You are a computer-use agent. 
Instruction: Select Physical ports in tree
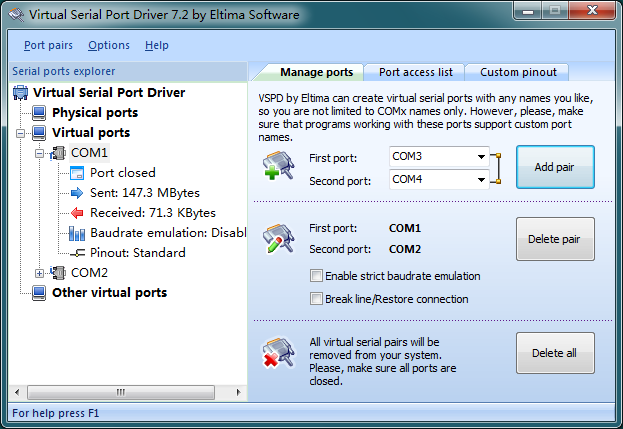pyautogui.click(x=95, y=113)
